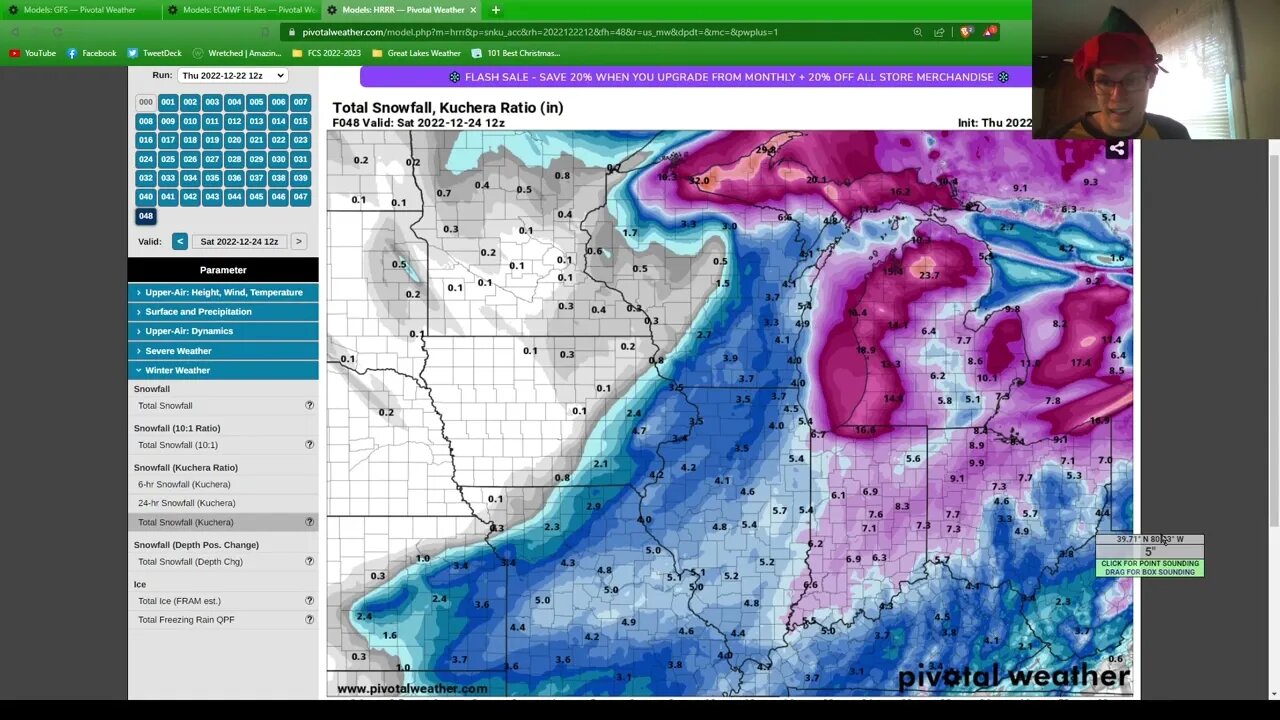Open the TweetDeck bookmark
The image size is (1280, 720).
153,53
